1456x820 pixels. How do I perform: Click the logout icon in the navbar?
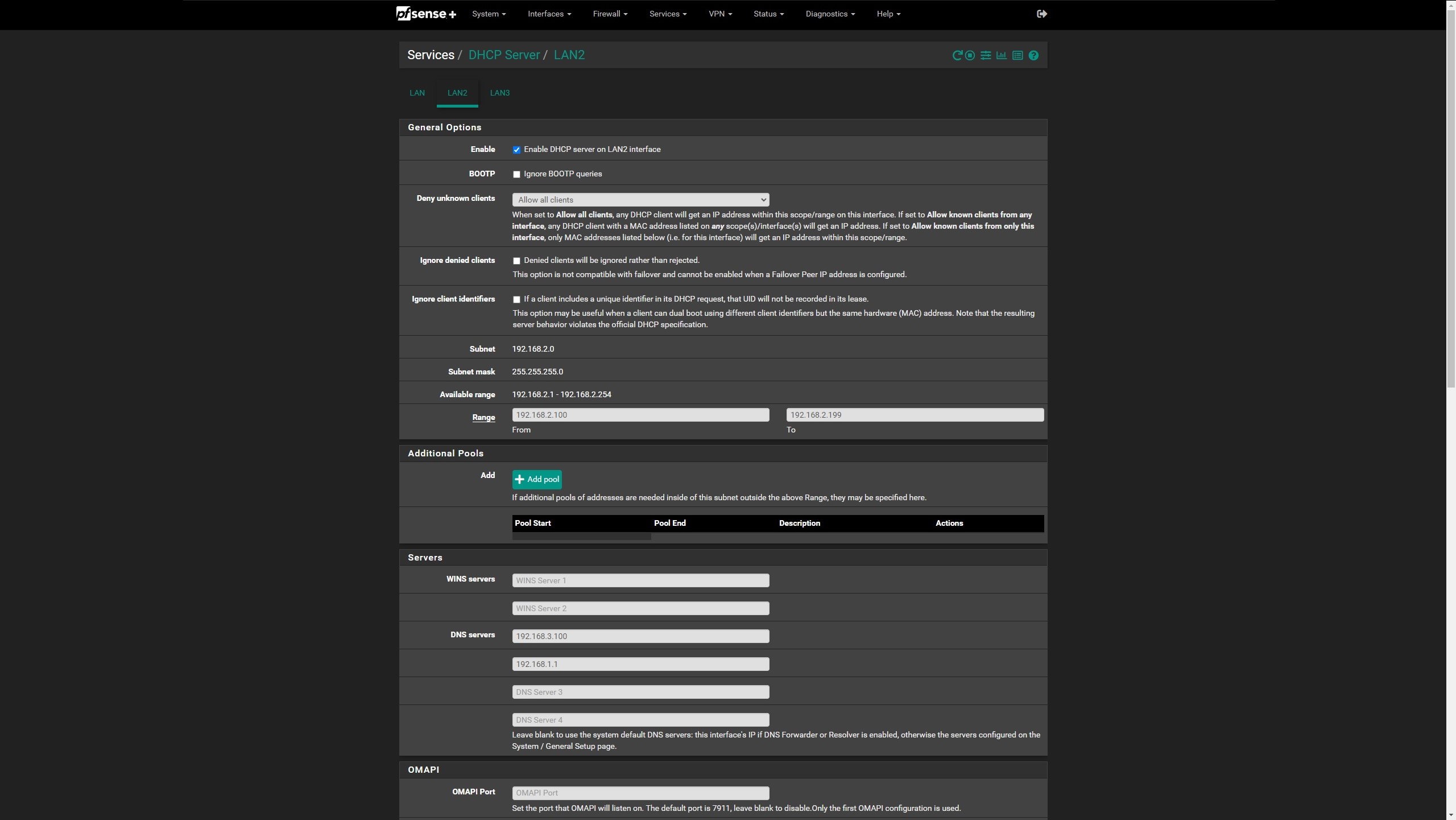(1041, 14)
